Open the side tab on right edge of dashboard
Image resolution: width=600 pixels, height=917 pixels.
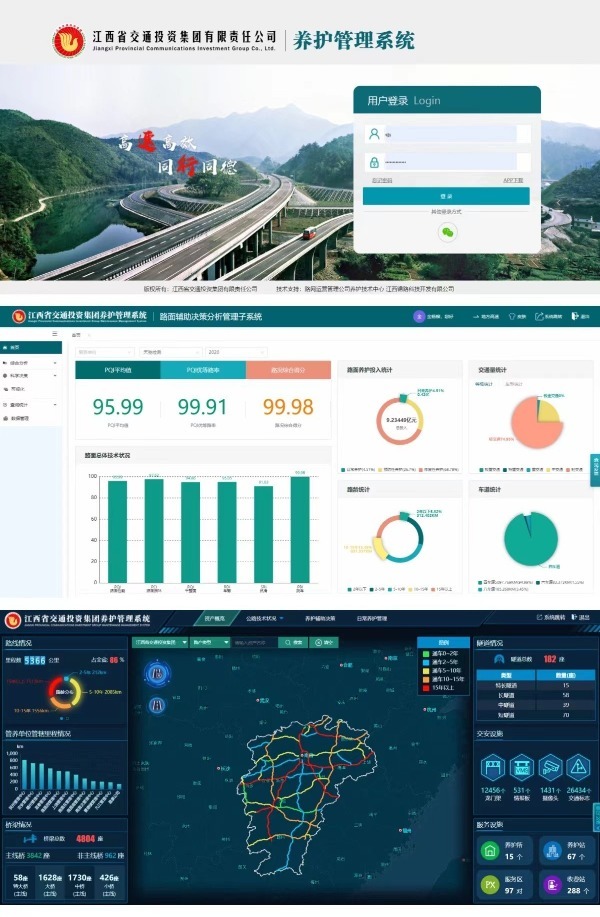click(595, 470)
